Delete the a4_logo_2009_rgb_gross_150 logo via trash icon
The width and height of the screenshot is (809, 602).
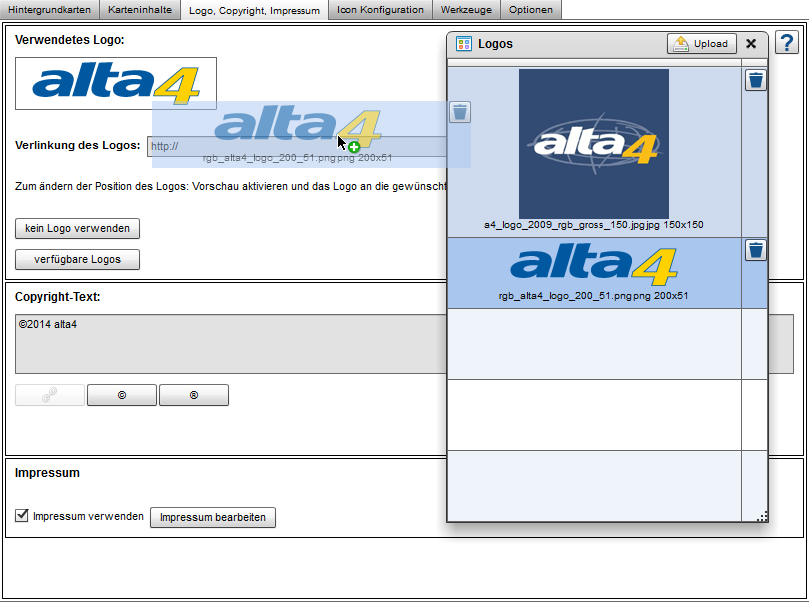coord(755,80)
